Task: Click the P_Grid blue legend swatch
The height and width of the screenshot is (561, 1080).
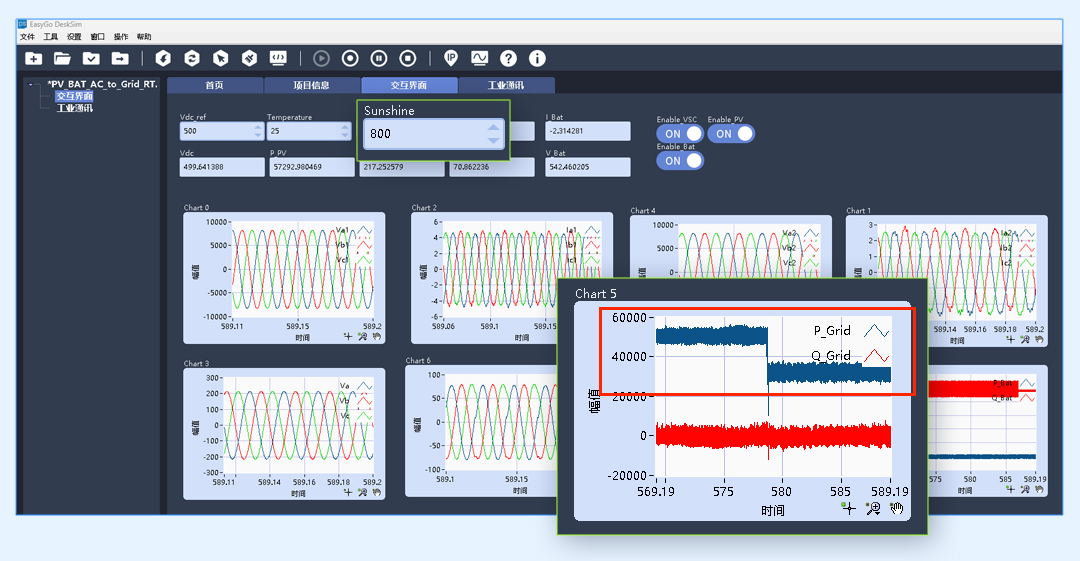Action: (876, 331)
